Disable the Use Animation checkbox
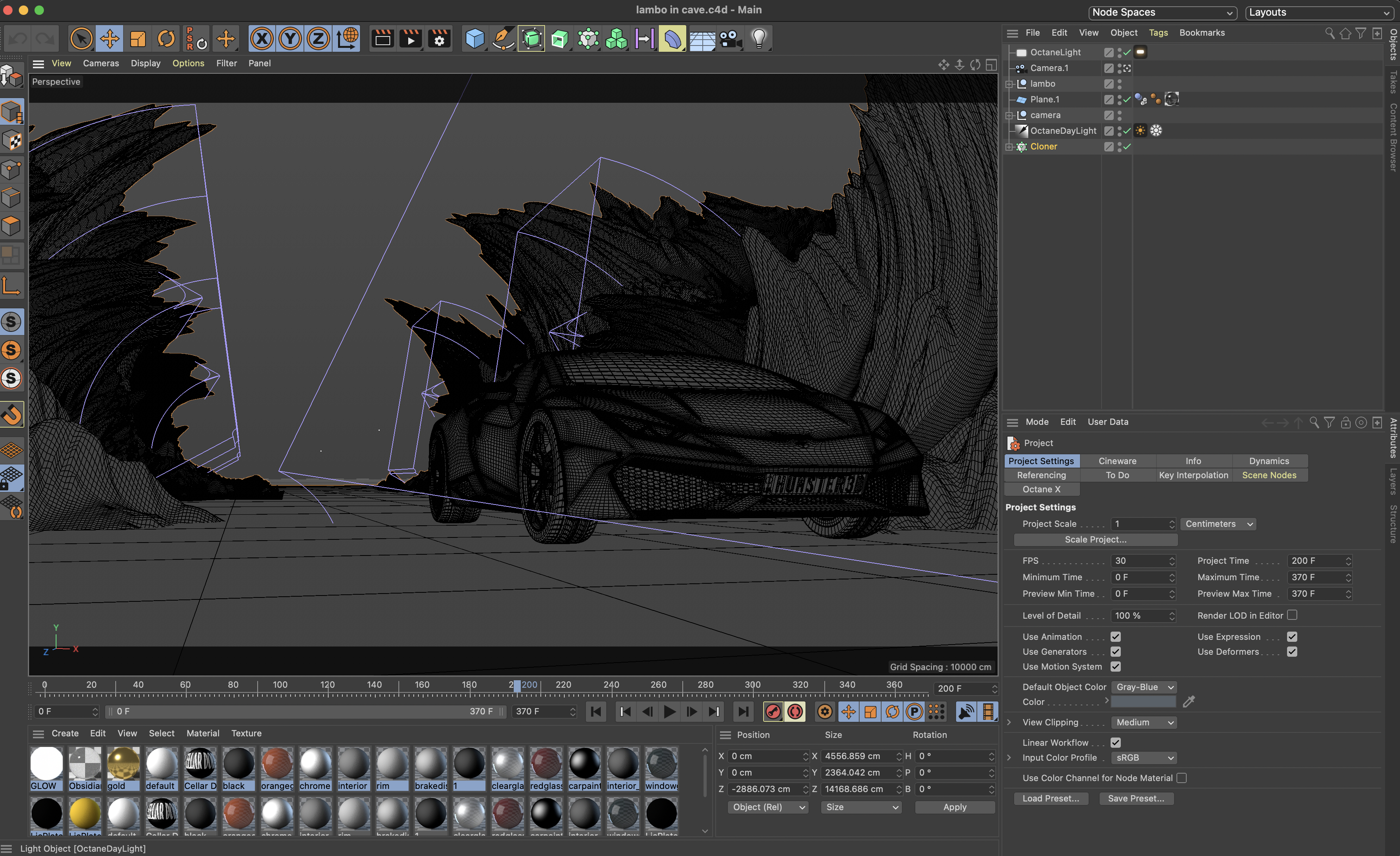Viewport: 1400px width, 856px height. click(x=1115, y=637)
